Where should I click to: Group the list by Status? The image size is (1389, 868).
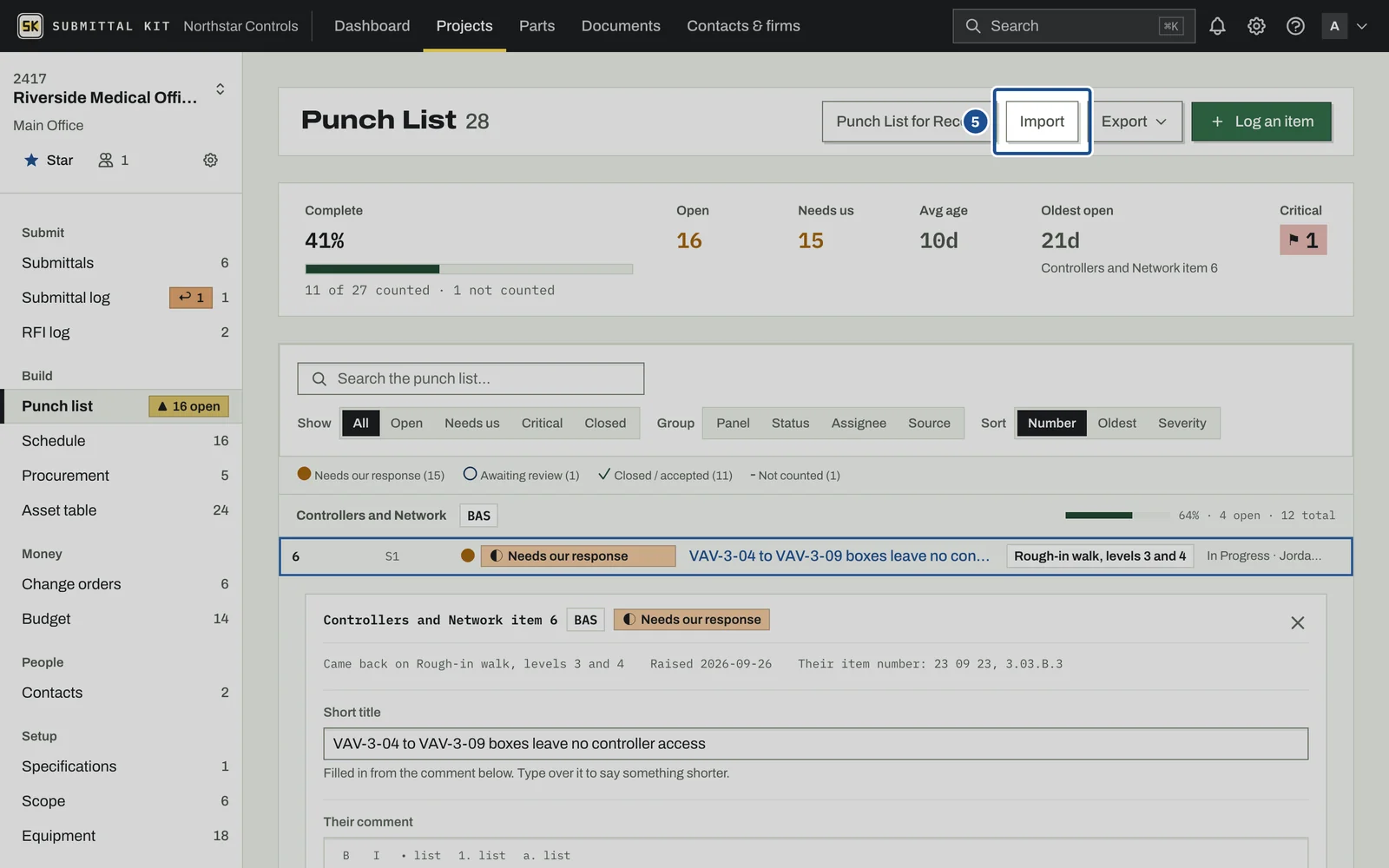pyautogui.click(x=790, y=423)
